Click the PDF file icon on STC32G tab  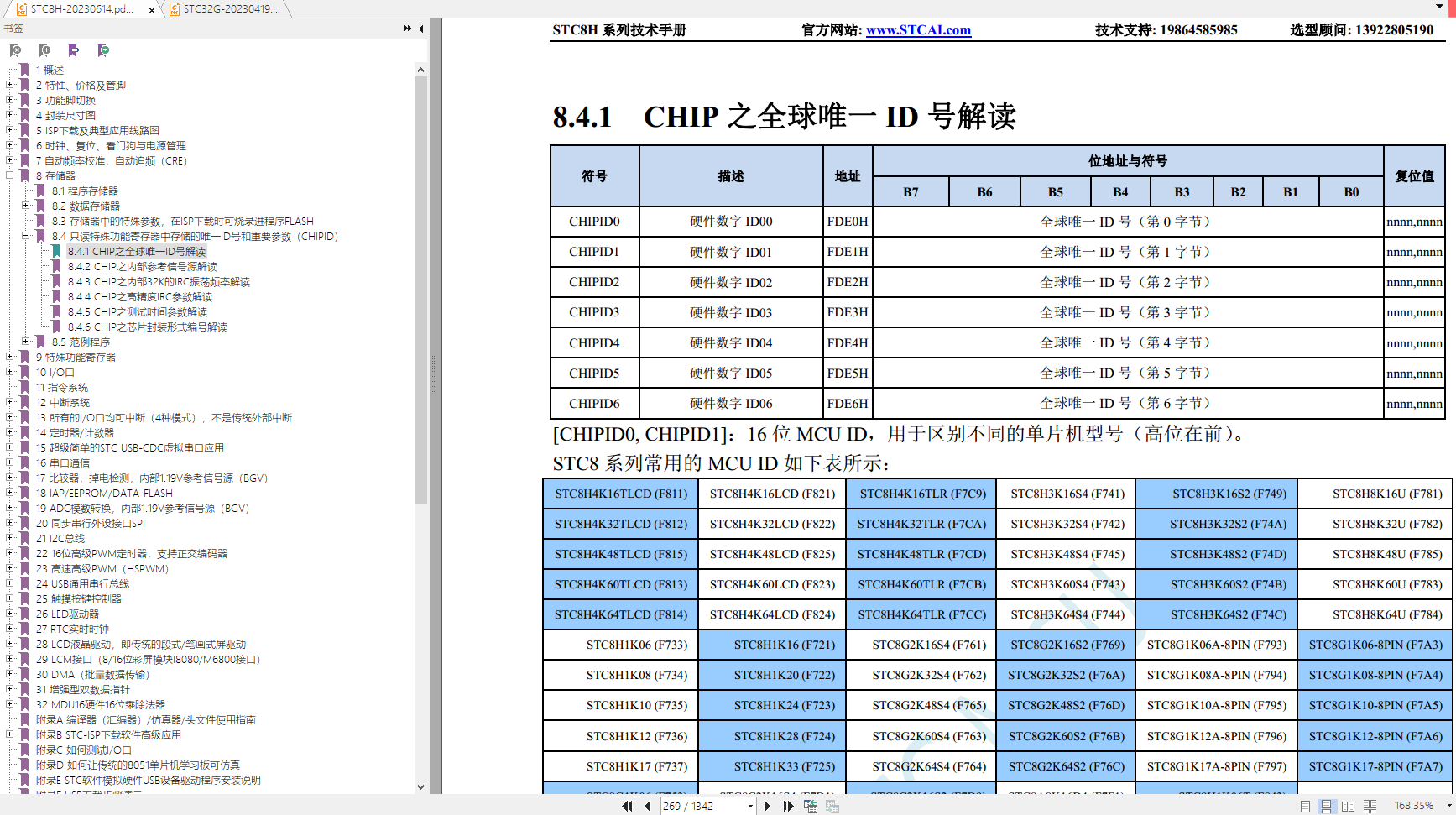(175, 9)
